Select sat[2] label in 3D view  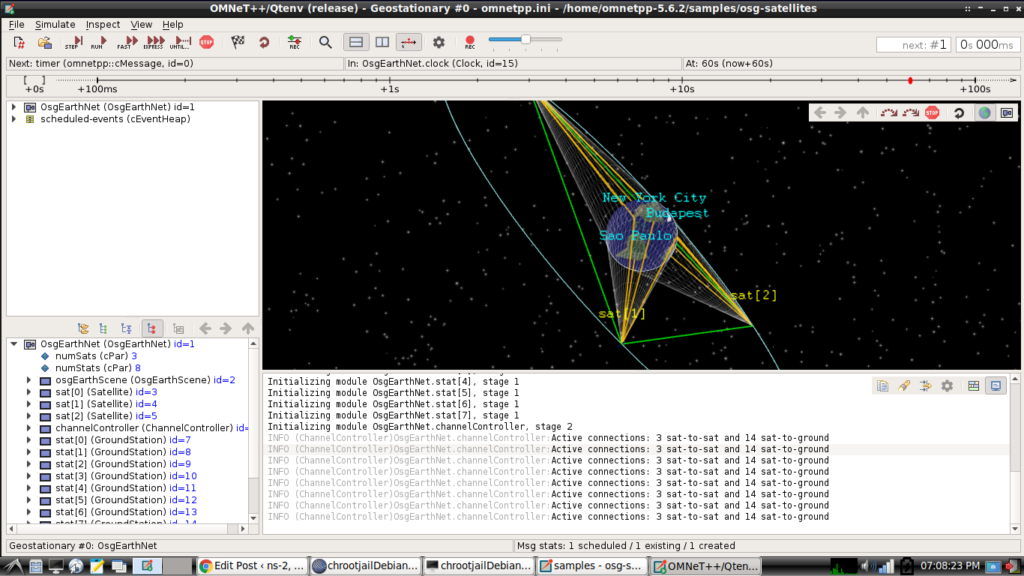[x=754, y=295]
